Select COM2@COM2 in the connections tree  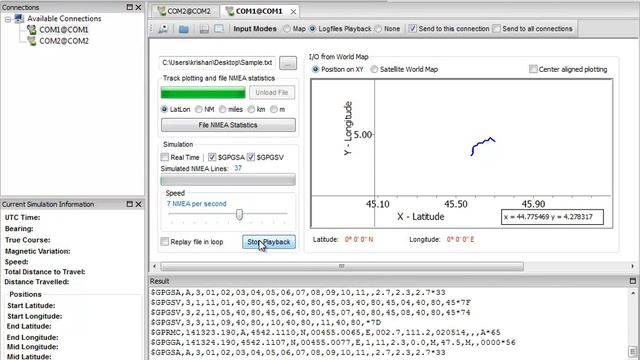click(64, 41)
